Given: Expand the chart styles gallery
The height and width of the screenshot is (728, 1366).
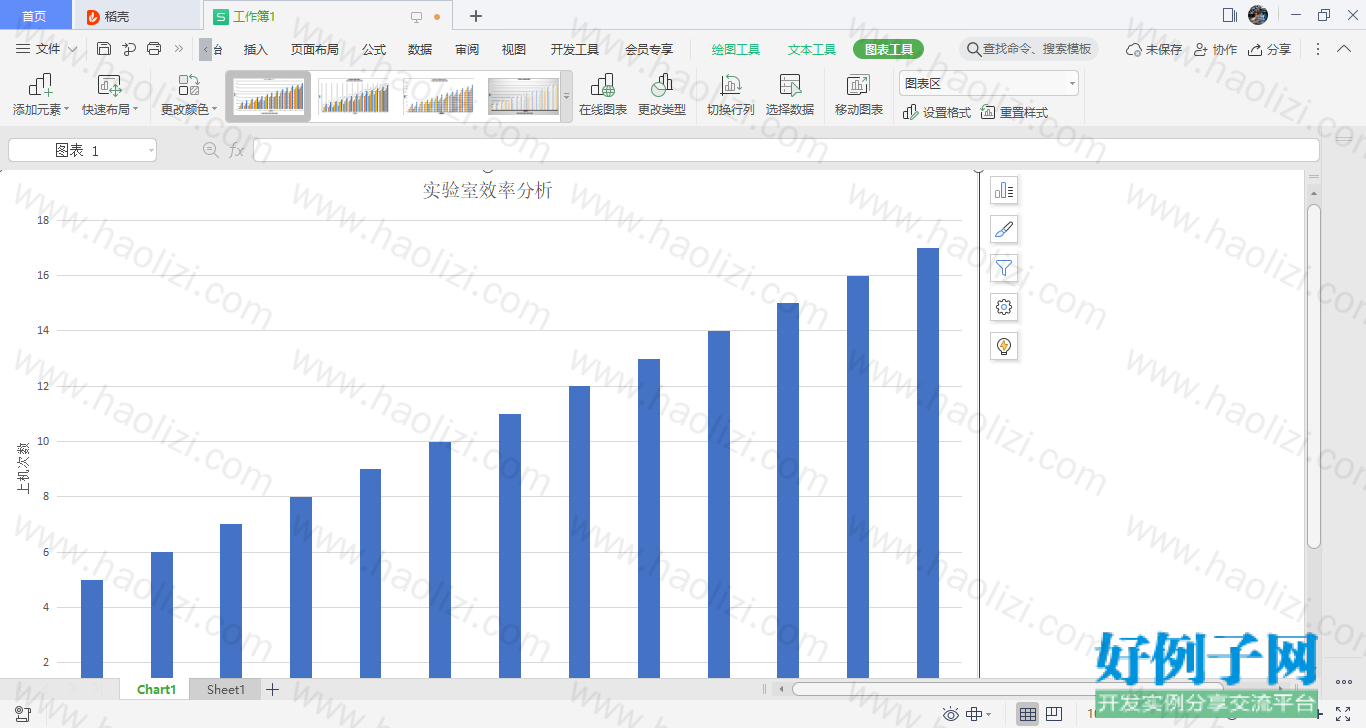Looking at the screenshot, I should pos(567,97).
